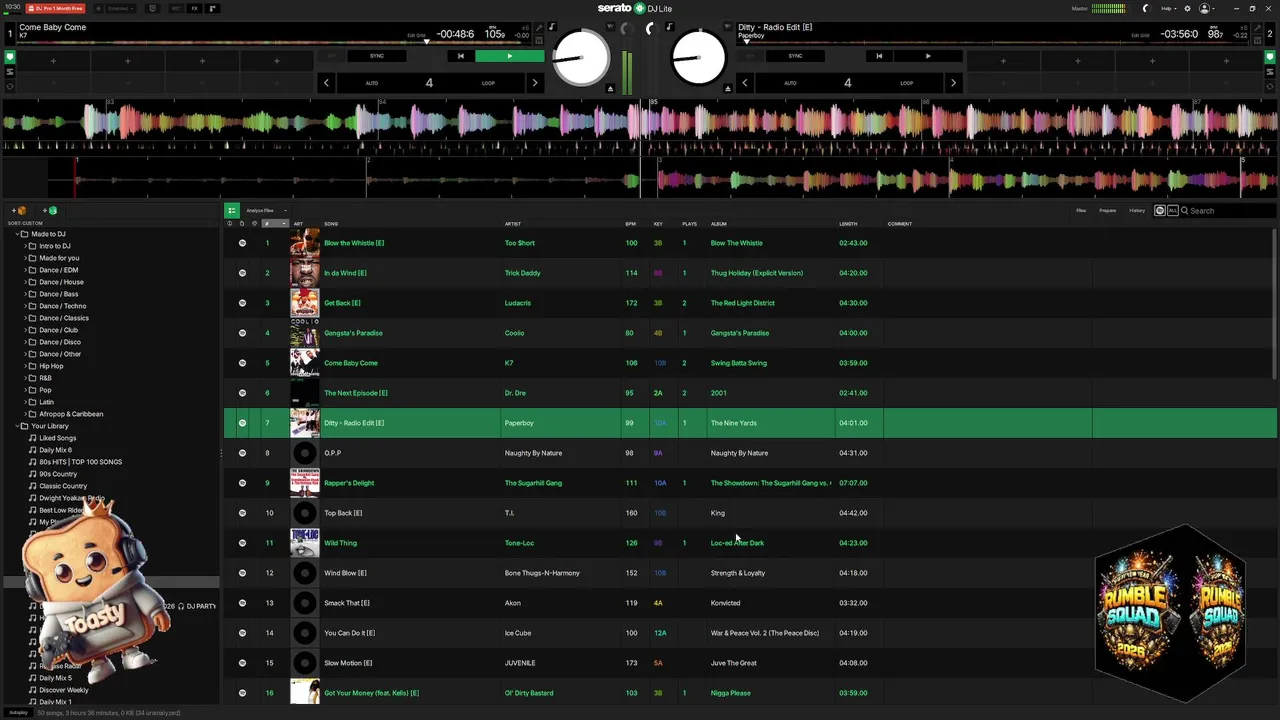
Task: Sort library by Artist column
Action: tap(513, 224)
